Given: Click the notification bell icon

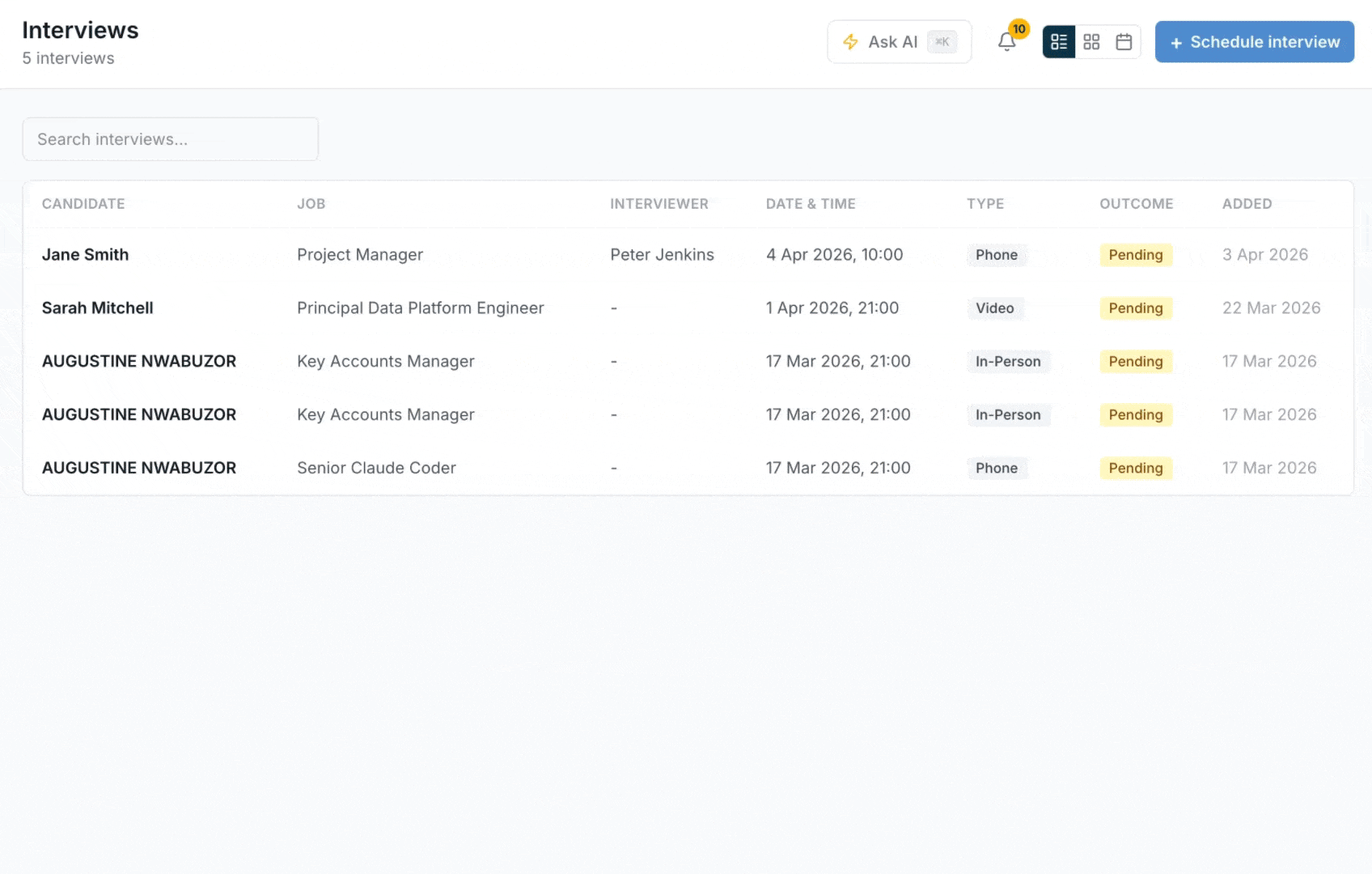Looking at the screenshot, I should pos(1006,42).
